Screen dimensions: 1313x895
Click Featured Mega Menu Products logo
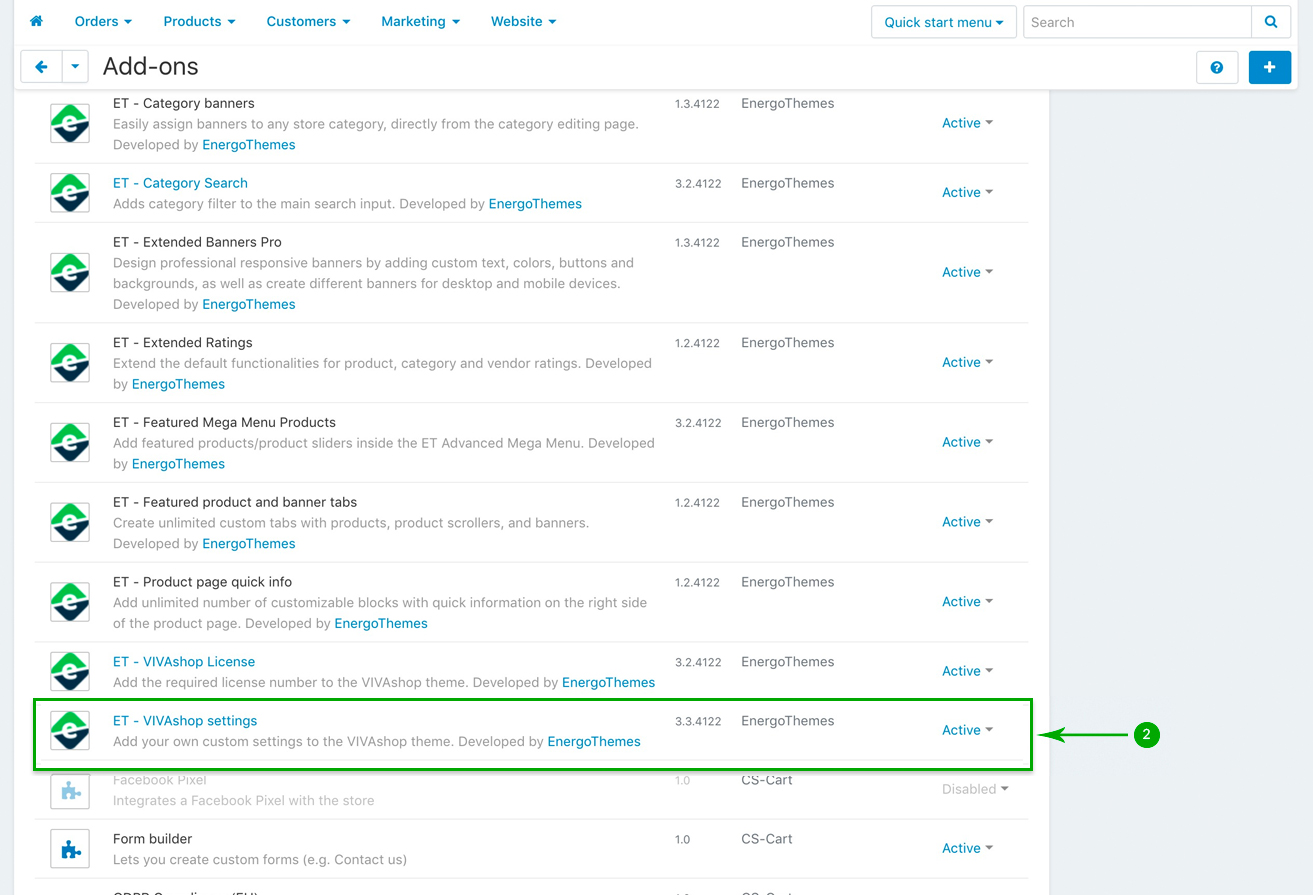(70, 442)
